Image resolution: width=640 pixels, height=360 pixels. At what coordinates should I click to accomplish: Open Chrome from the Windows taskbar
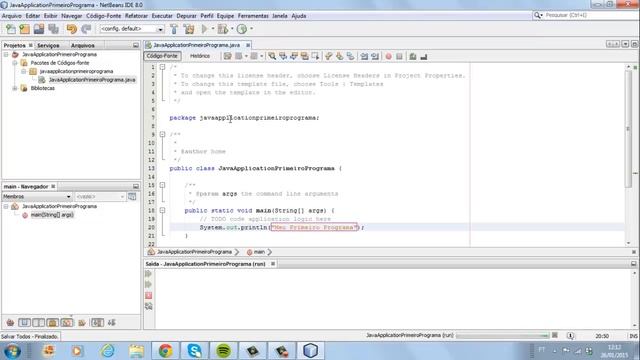[x=165, y=351]
